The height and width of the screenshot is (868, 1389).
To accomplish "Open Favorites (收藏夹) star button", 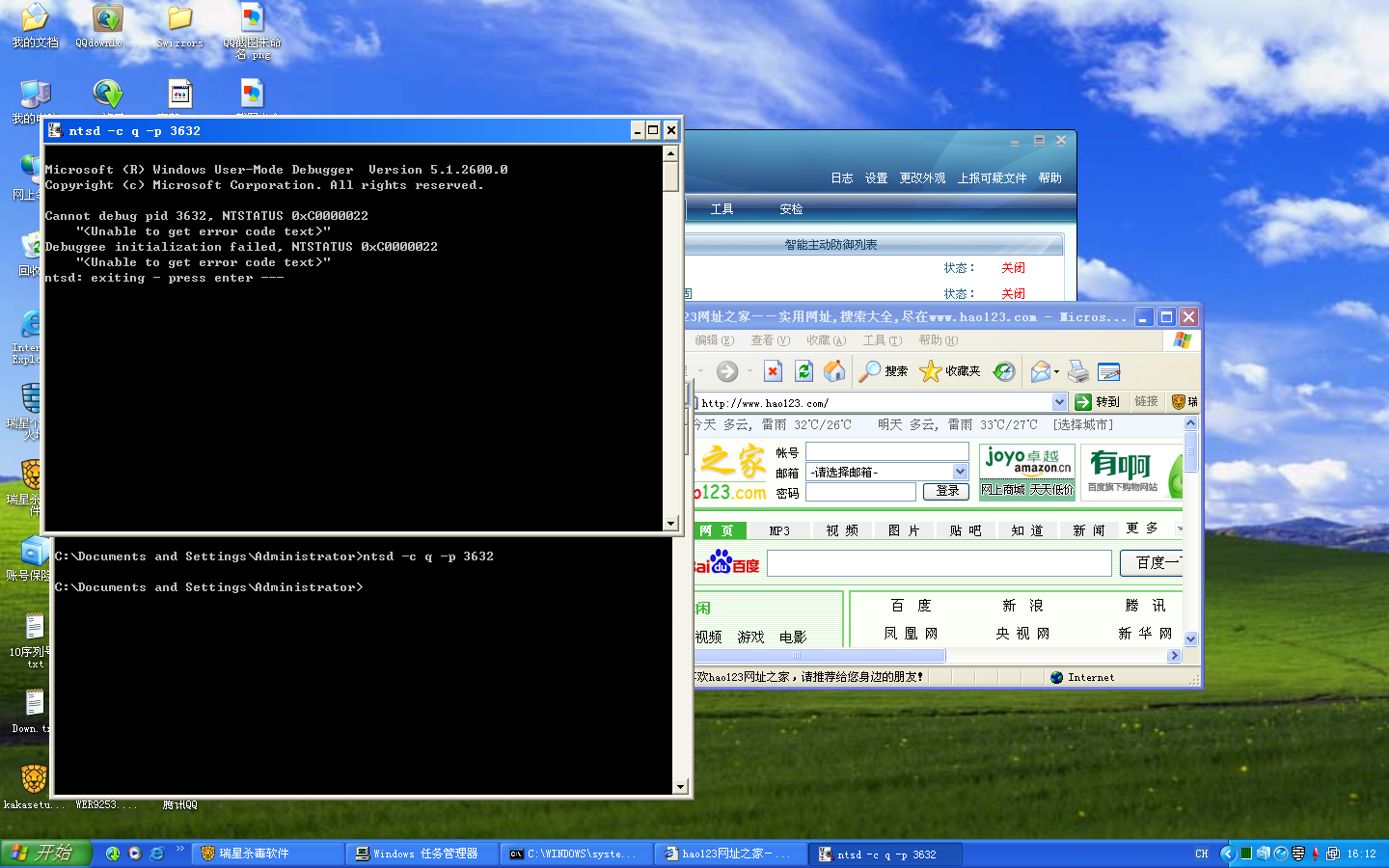I will coord(950,371).
